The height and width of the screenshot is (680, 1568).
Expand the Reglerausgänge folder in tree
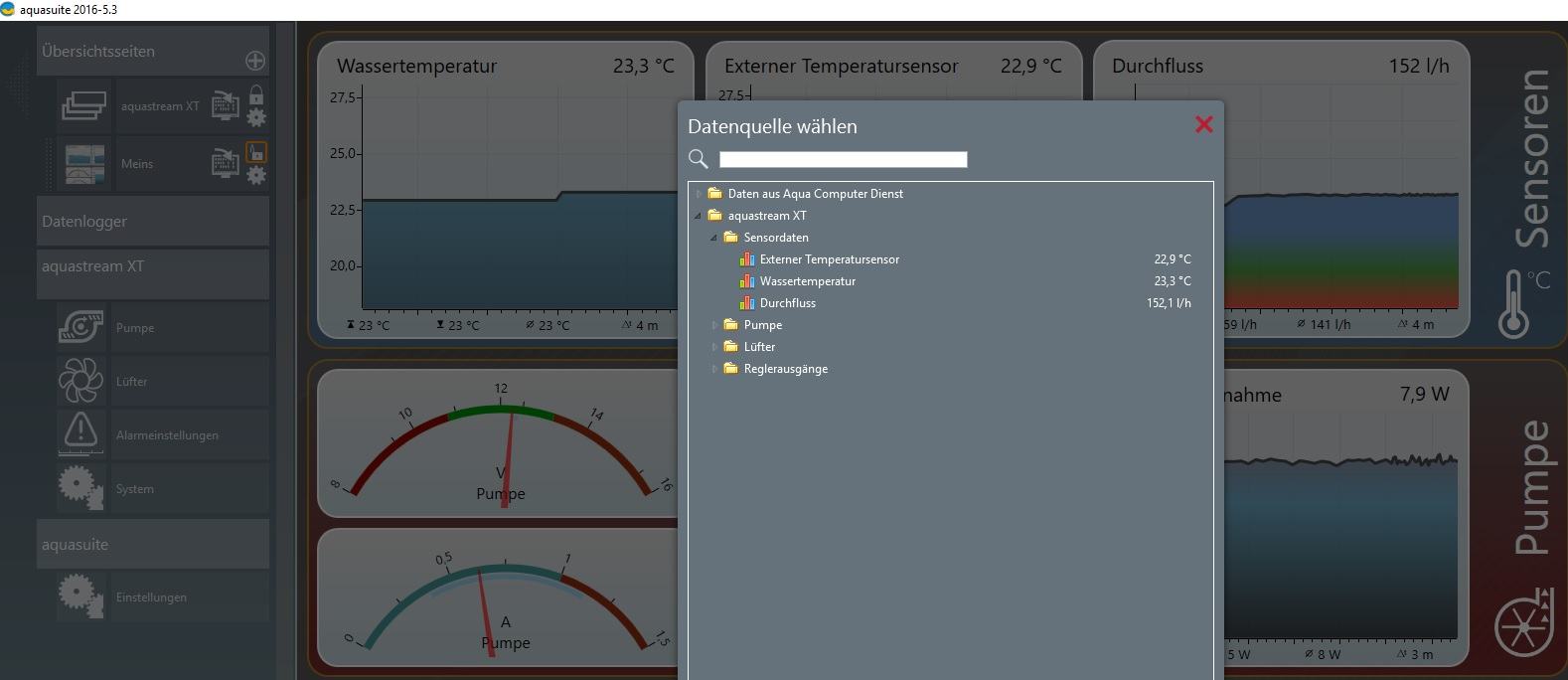tap(714, 369)
